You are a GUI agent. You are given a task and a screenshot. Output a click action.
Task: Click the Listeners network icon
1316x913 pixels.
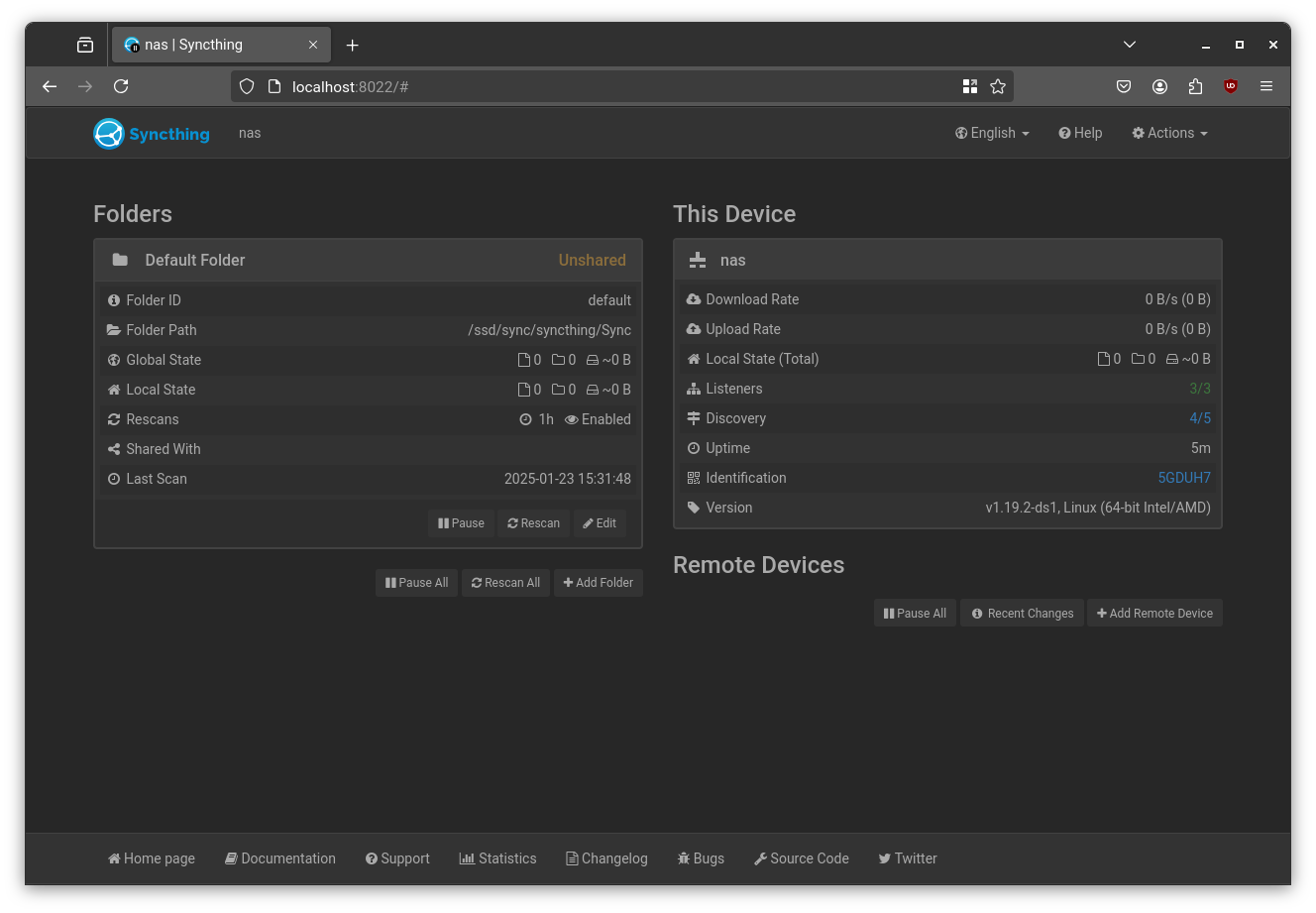pos(693,388)
